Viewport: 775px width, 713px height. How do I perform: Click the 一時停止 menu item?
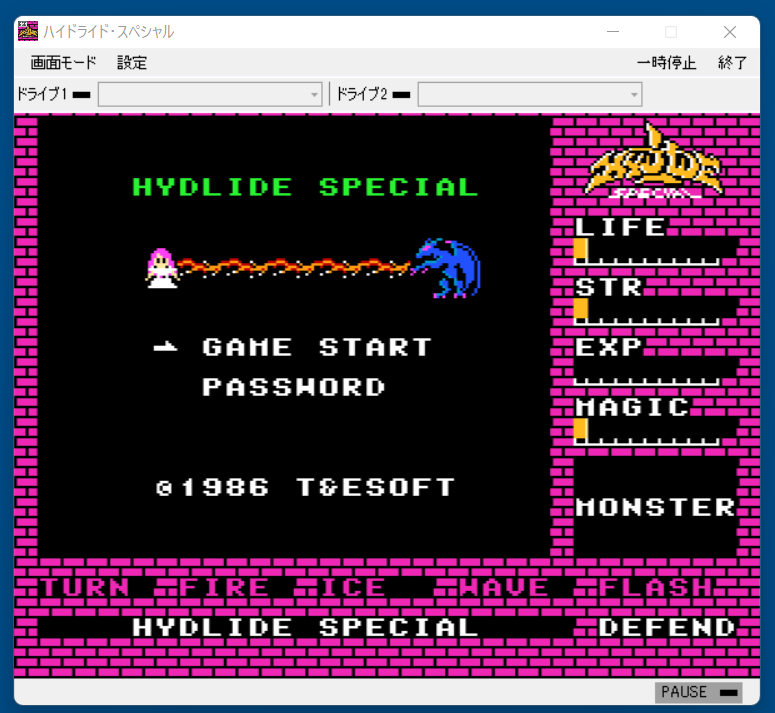pos(666,63)
